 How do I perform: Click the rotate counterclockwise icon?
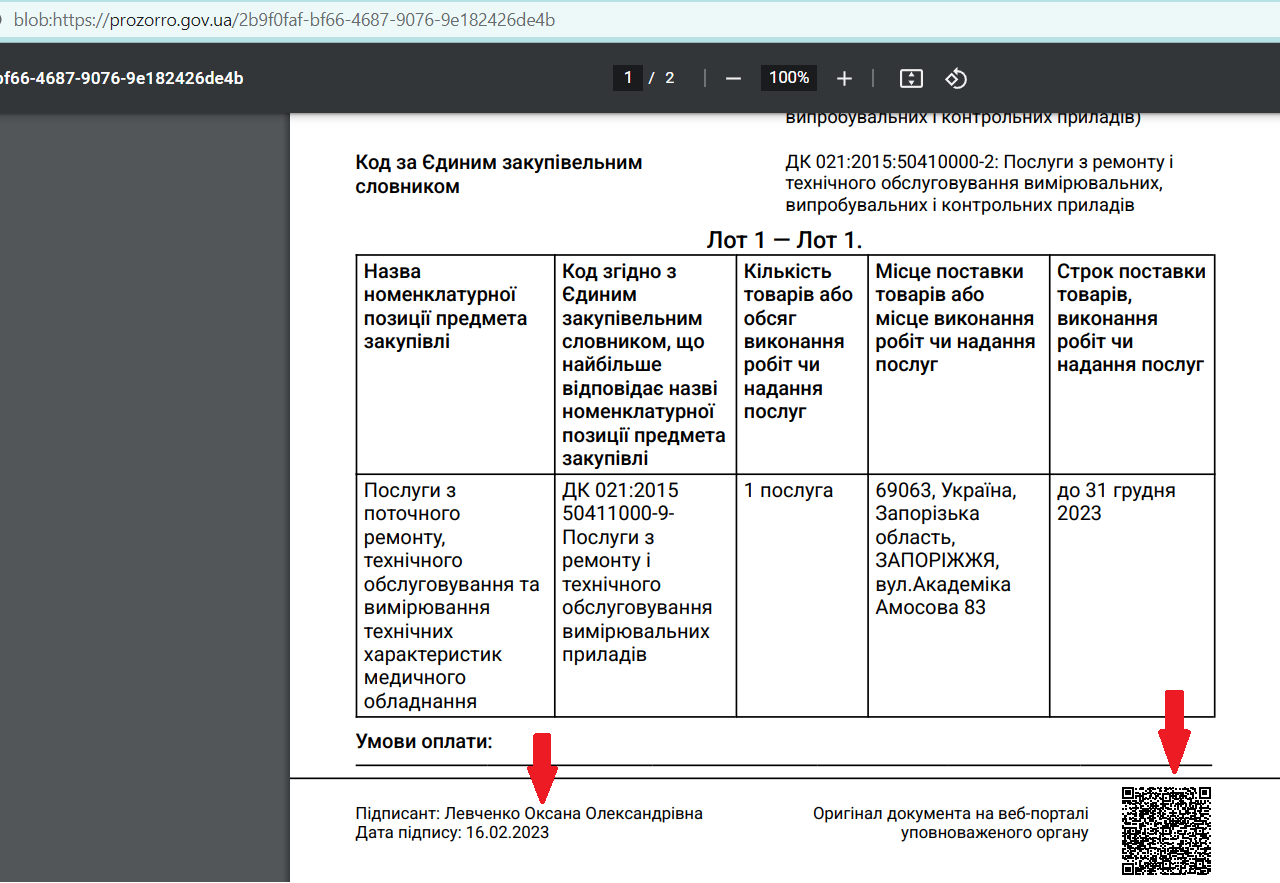[956, 78]
